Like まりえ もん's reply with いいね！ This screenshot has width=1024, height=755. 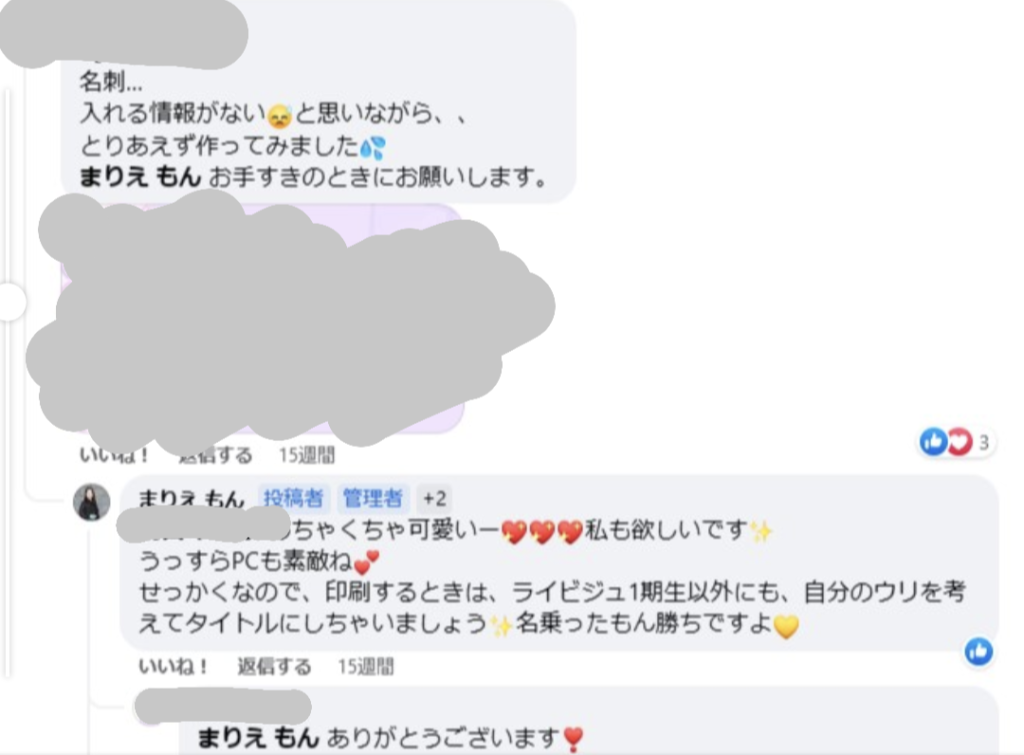tap(173, 667)
